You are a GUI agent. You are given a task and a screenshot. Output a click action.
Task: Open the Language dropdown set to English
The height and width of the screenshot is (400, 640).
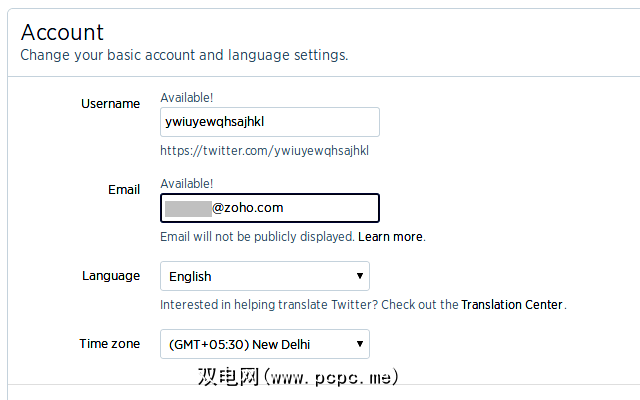[264, 276]
